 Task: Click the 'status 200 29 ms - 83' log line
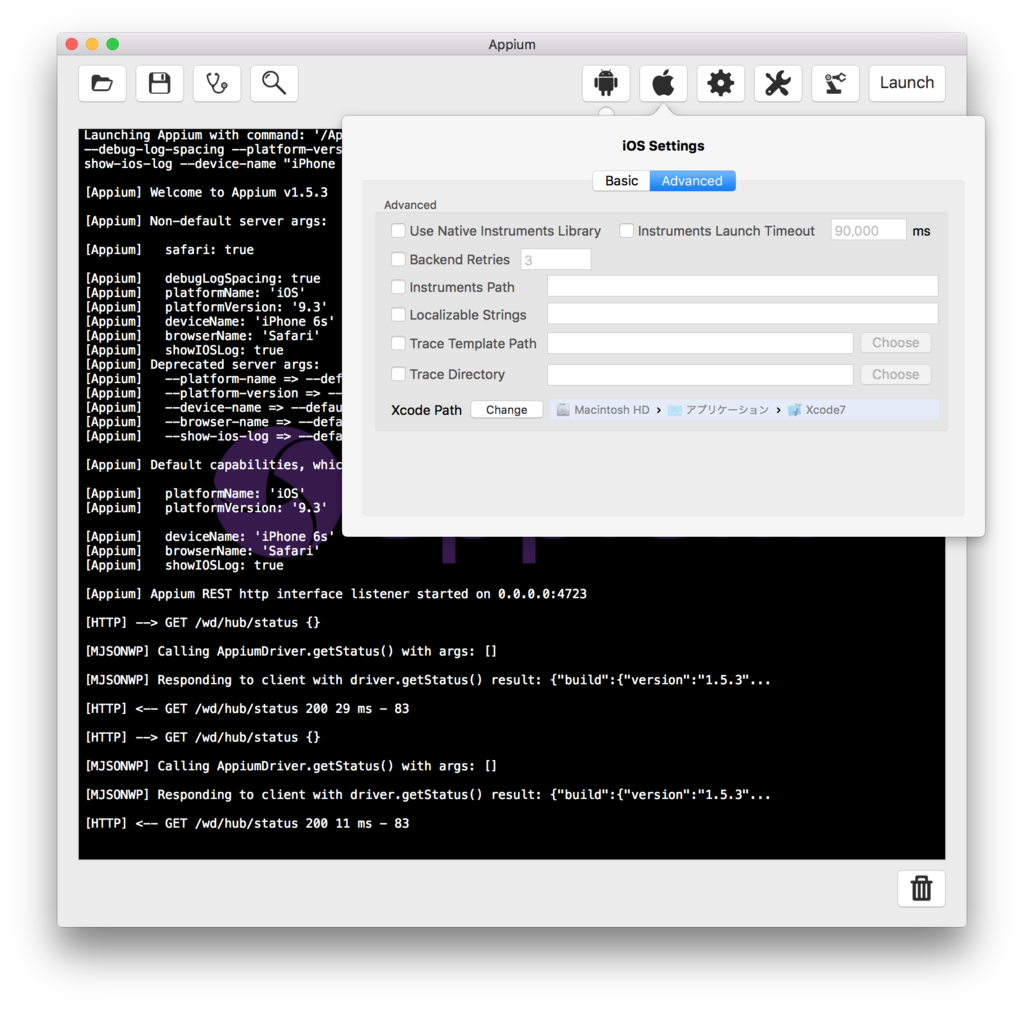[x=247, y=709]
